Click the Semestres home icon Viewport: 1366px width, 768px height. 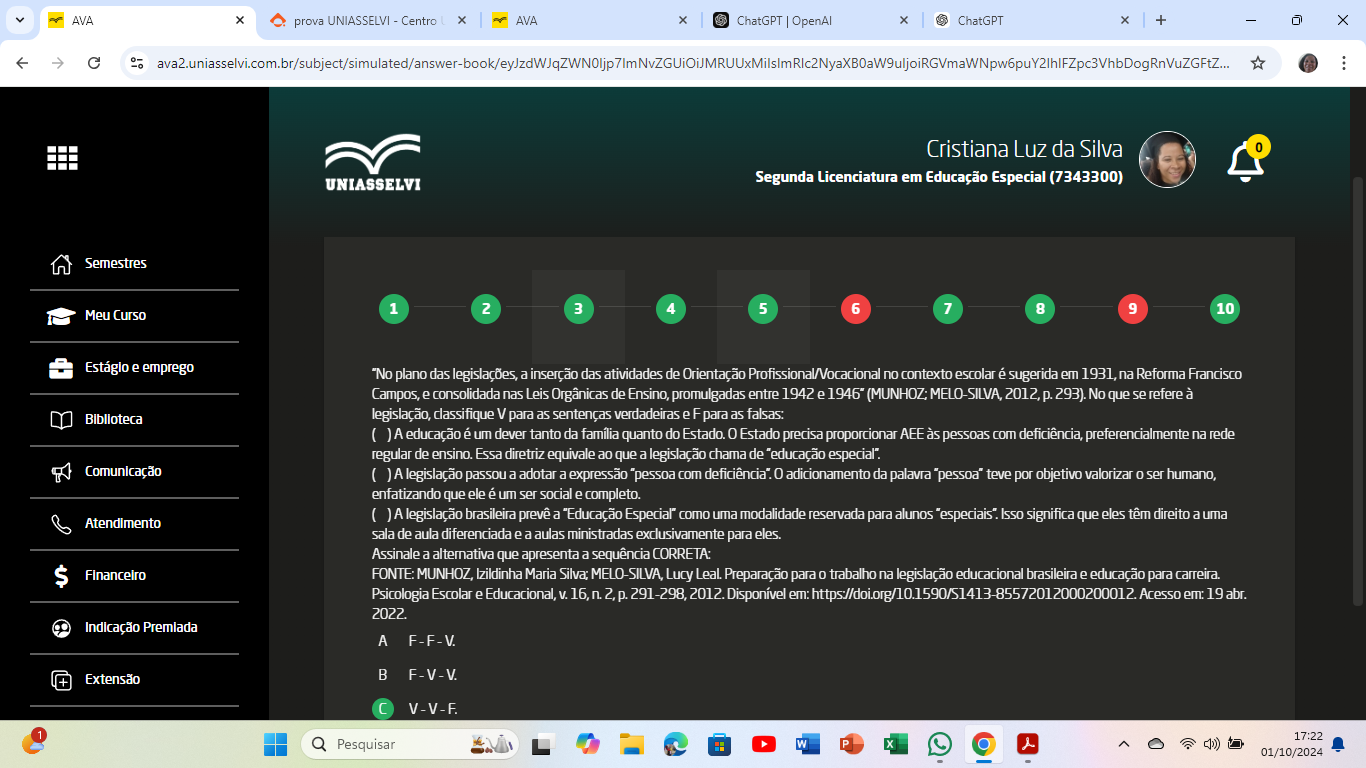61,264
